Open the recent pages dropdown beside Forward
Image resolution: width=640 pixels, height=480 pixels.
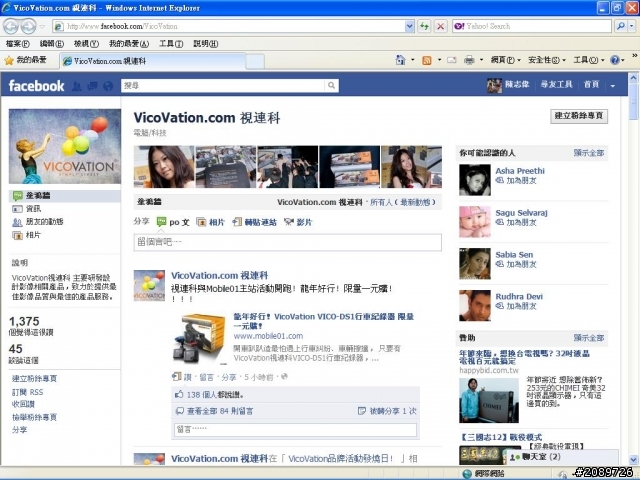coord(42,27)
